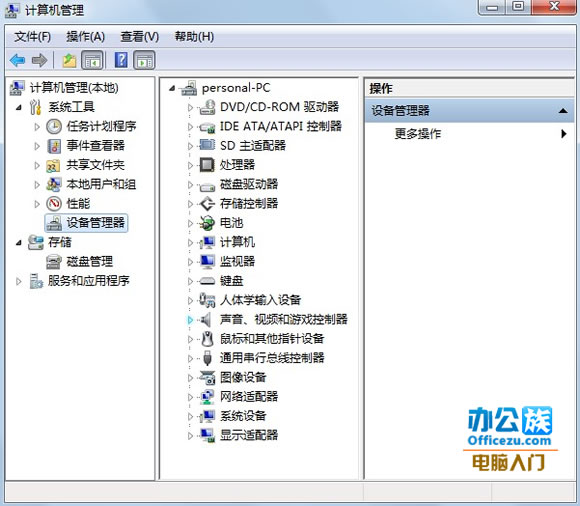Image resolution: width=580 pixels, height=506 pixels.
Task: Select 任务计划程序 clock icon in tree
Action: click(54, 126)
